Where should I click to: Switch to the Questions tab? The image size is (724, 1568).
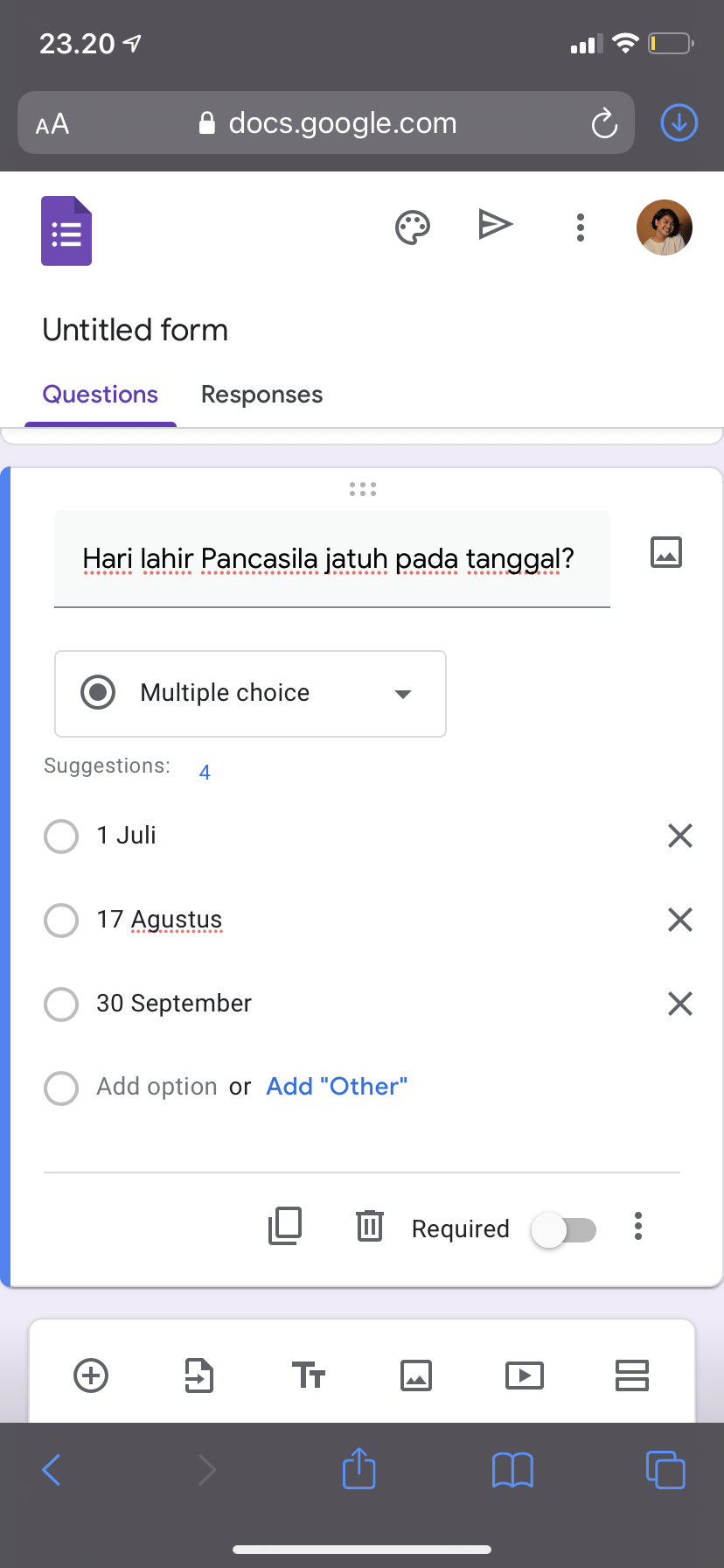coord(101,395)
